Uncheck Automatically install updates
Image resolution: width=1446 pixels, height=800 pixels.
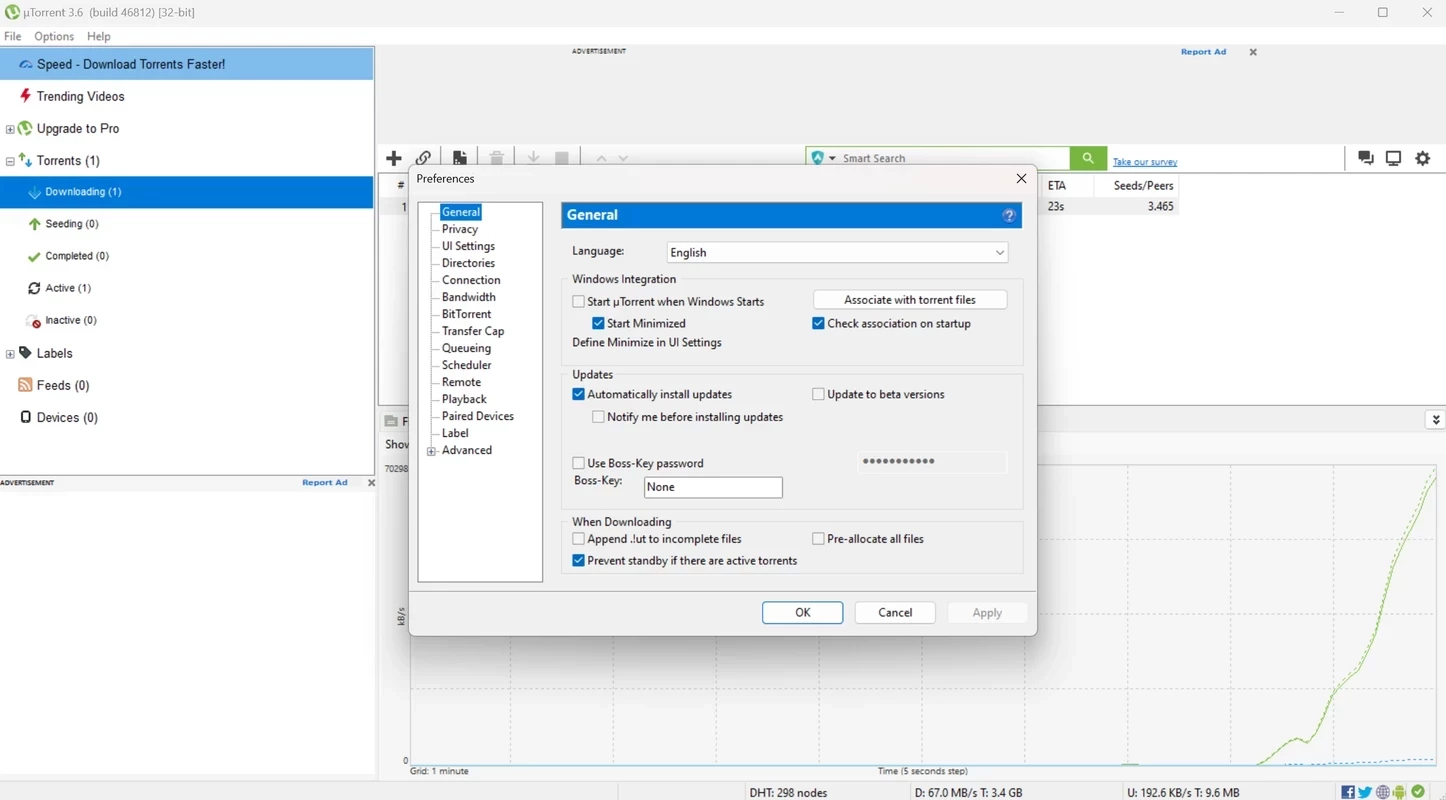[579, 394]
